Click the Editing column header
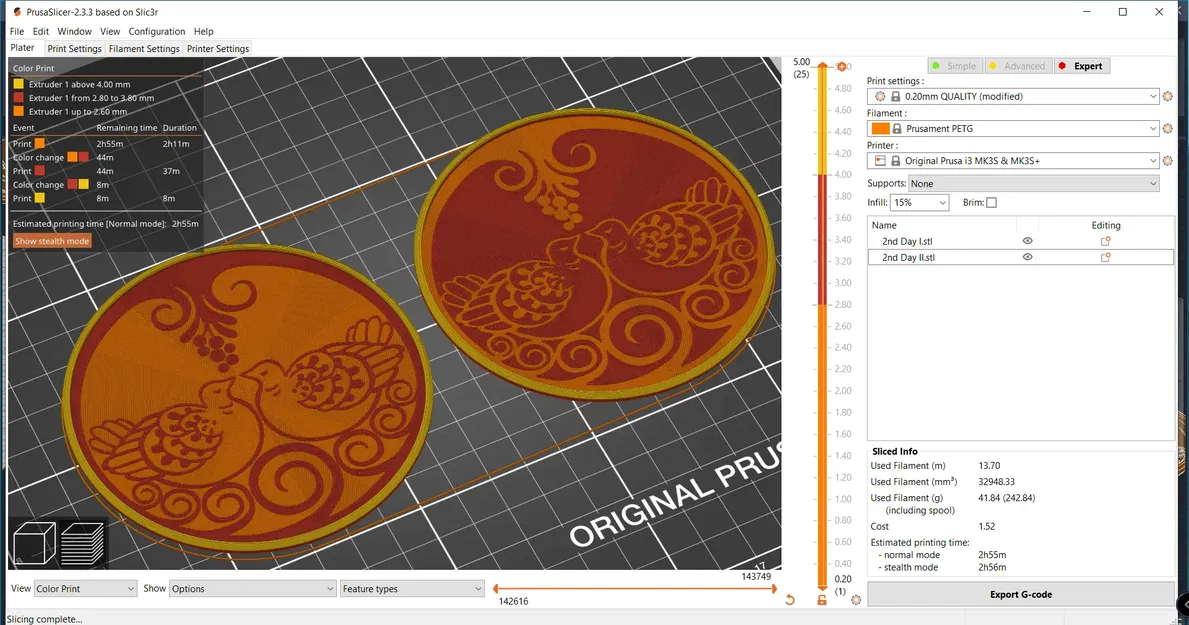The height and width of the screenshot is (625, 1189). [1106, 225]
